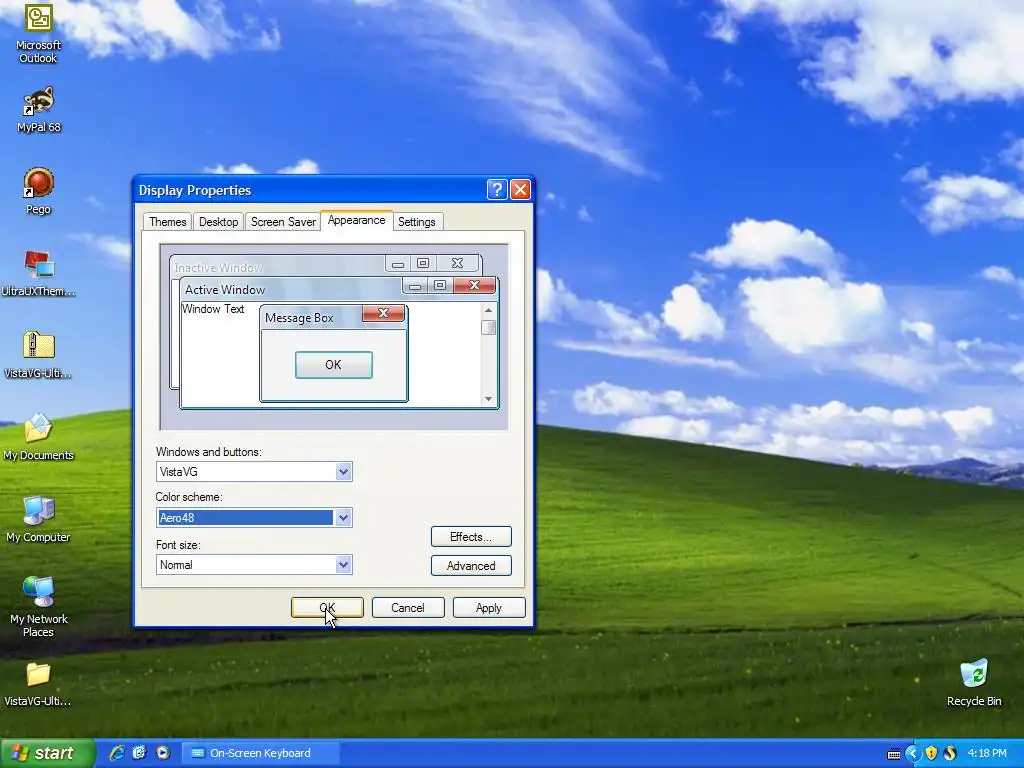Click the Advanced button
The width and height of the screenshot is (1024, 768).
pos(471,566)
